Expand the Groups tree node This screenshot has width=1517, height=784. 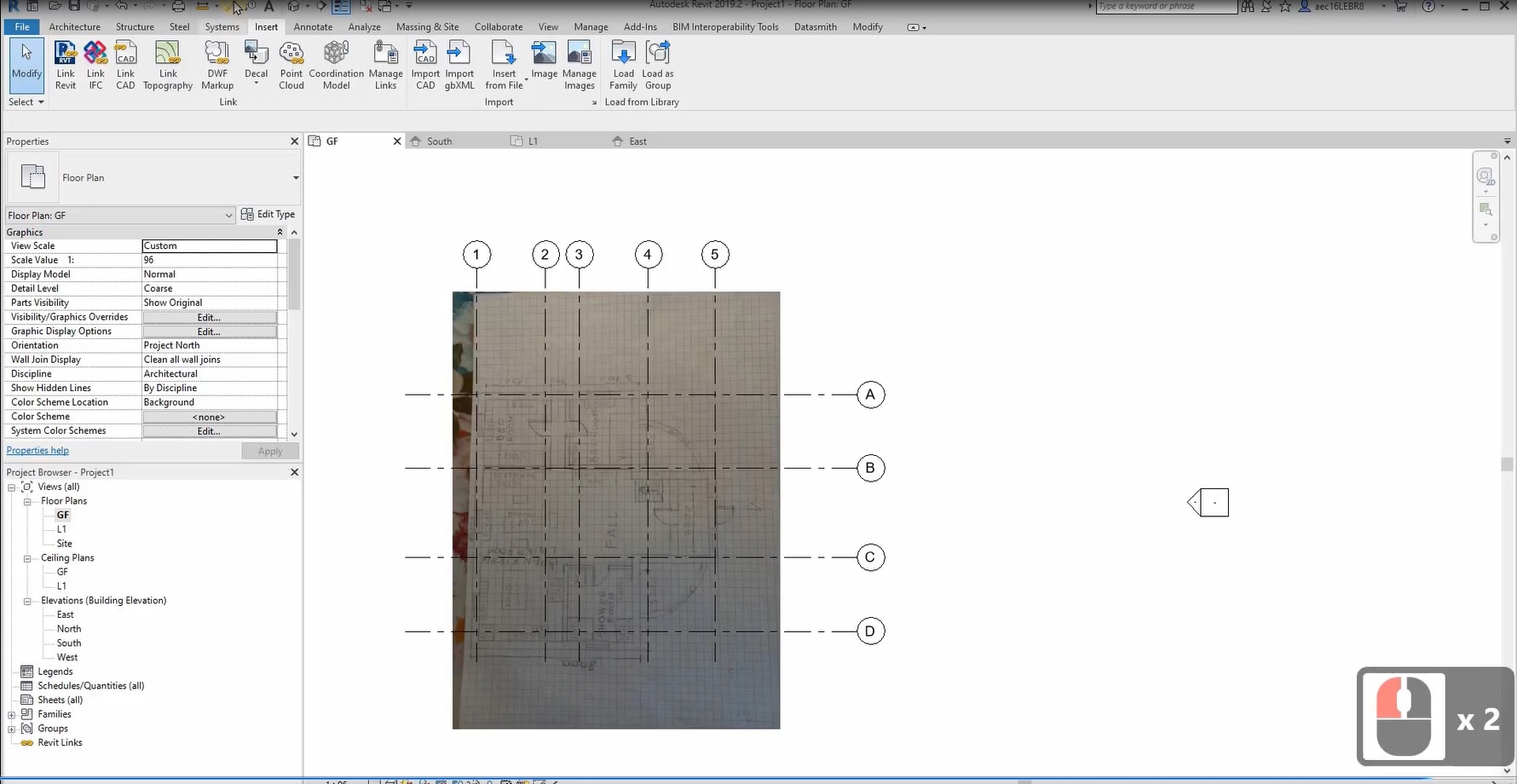(x=12, y=729)
